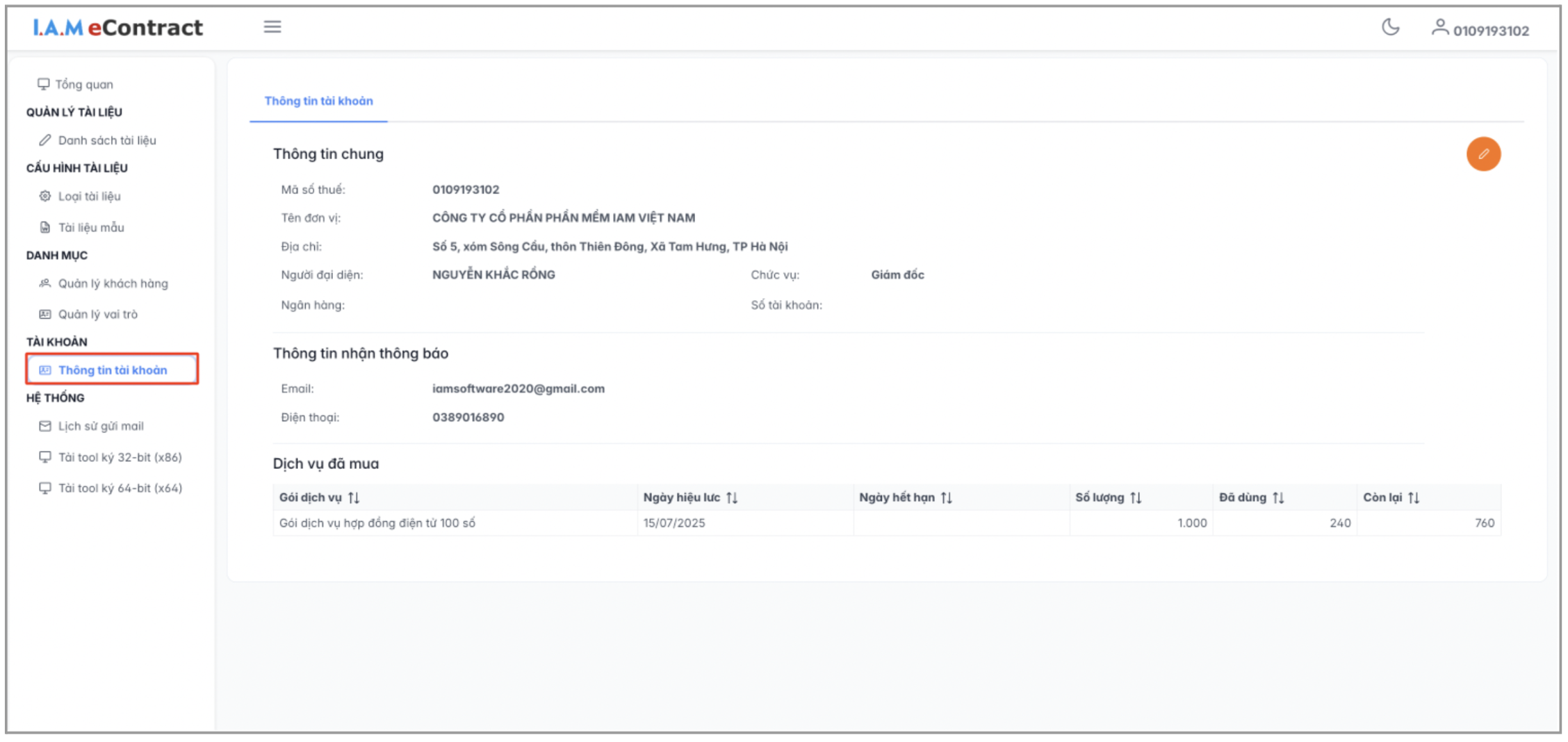The height and width of the screenshot is (742, 1568).
Task: Collapse sidebar using hamburger menu icon
Action: point(272,27)
